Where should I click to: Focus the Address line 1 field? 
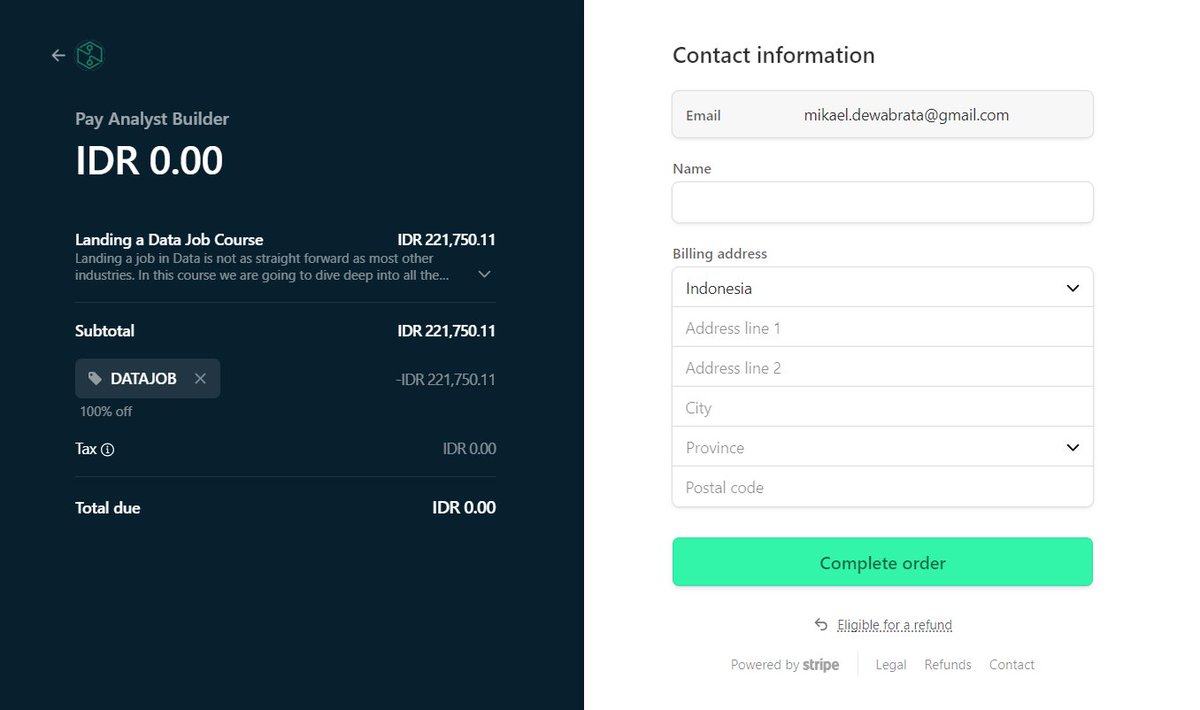tap(883, 327)
